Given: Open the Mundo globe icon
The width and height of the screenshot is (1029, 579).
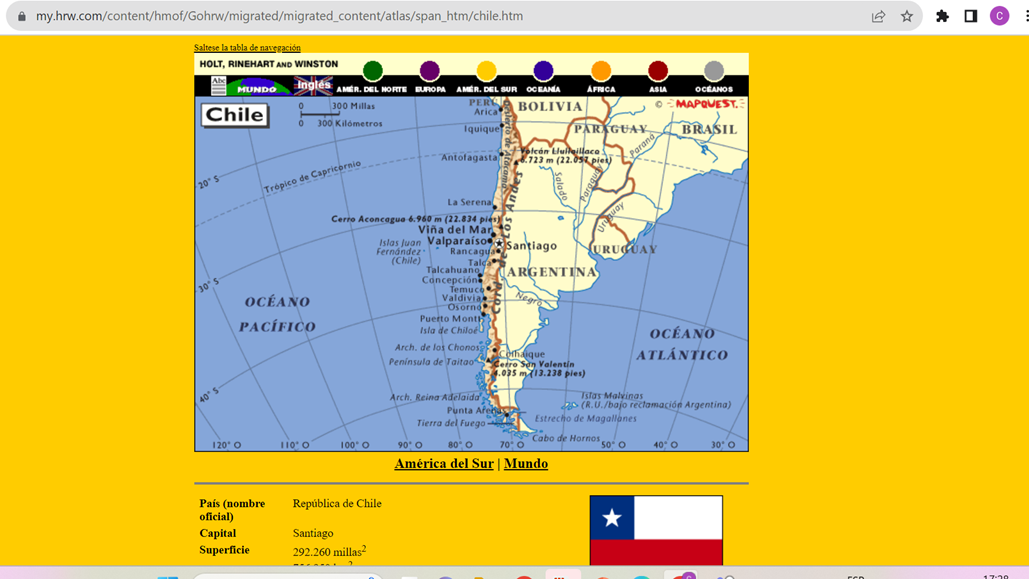Looking at the screenshot, I should (258, 85).
